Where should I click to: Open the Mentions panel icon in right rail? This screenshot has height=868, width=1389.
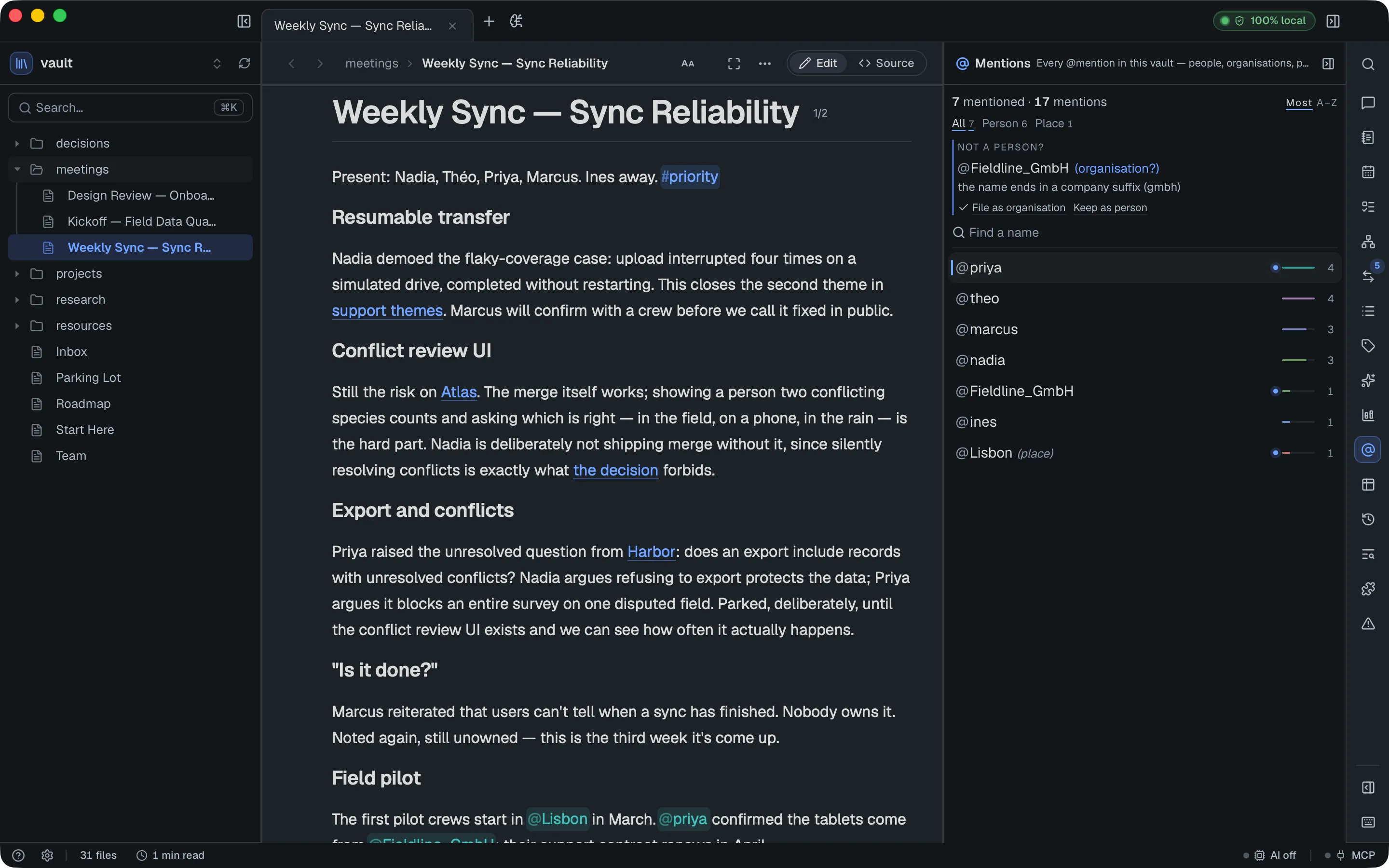pyautogui.click(x=1368, y=449)
